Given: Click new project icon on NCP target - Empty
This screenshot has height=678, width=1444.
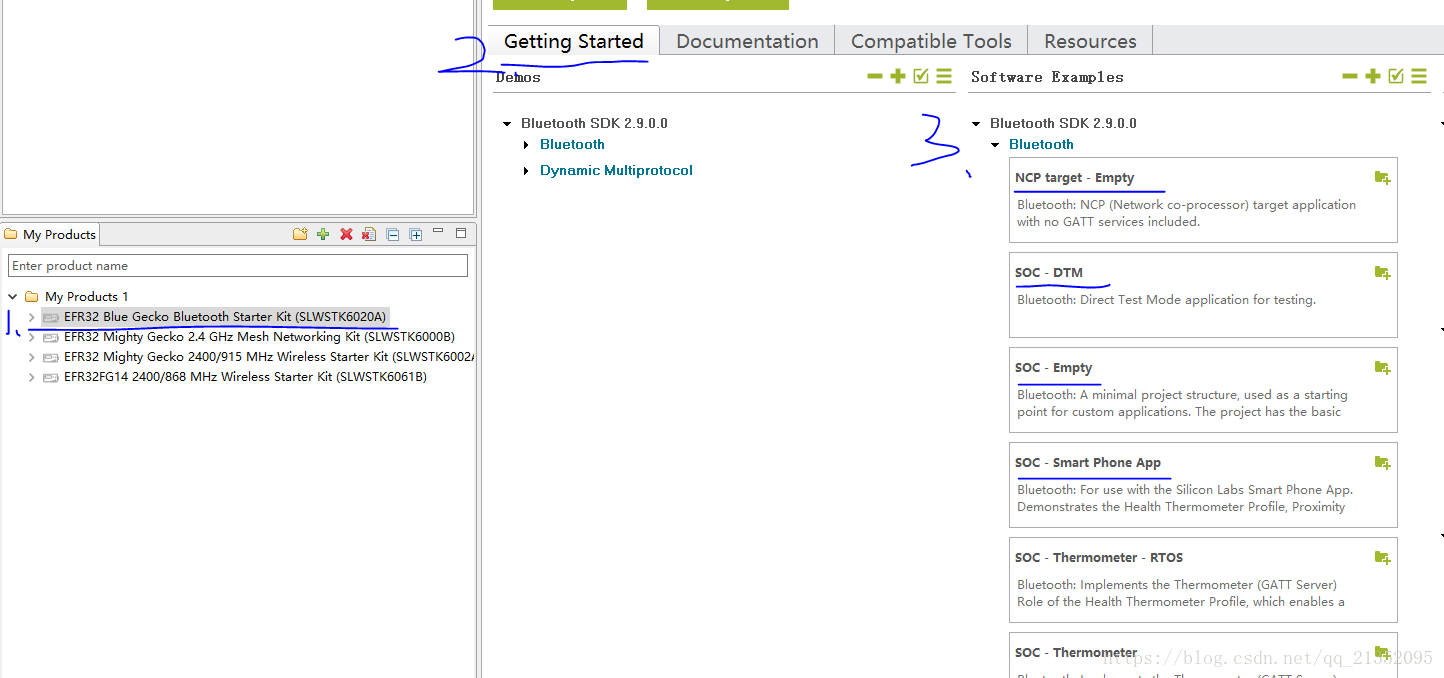Looking at the screenshot, I should coord(1382,178).
